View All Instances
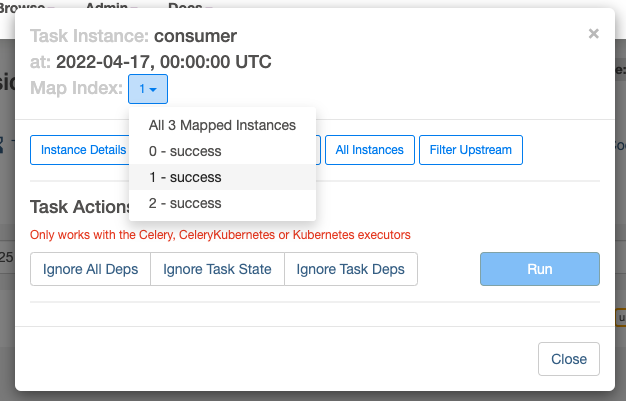Image resolution: width=626 pixels, height=401 pixels. pyautogui.click(x=370, y=150)
